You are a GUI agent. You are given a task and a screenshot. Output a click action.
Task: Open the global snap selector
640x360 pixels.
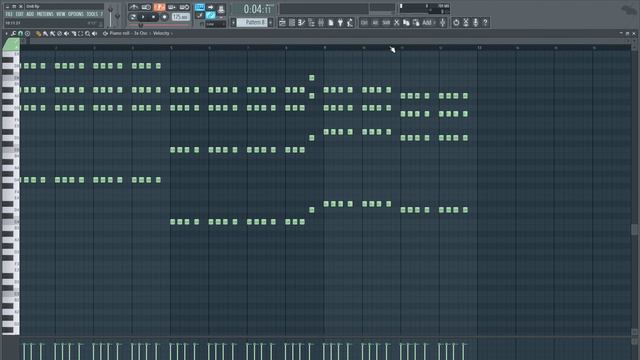point(215,24)
